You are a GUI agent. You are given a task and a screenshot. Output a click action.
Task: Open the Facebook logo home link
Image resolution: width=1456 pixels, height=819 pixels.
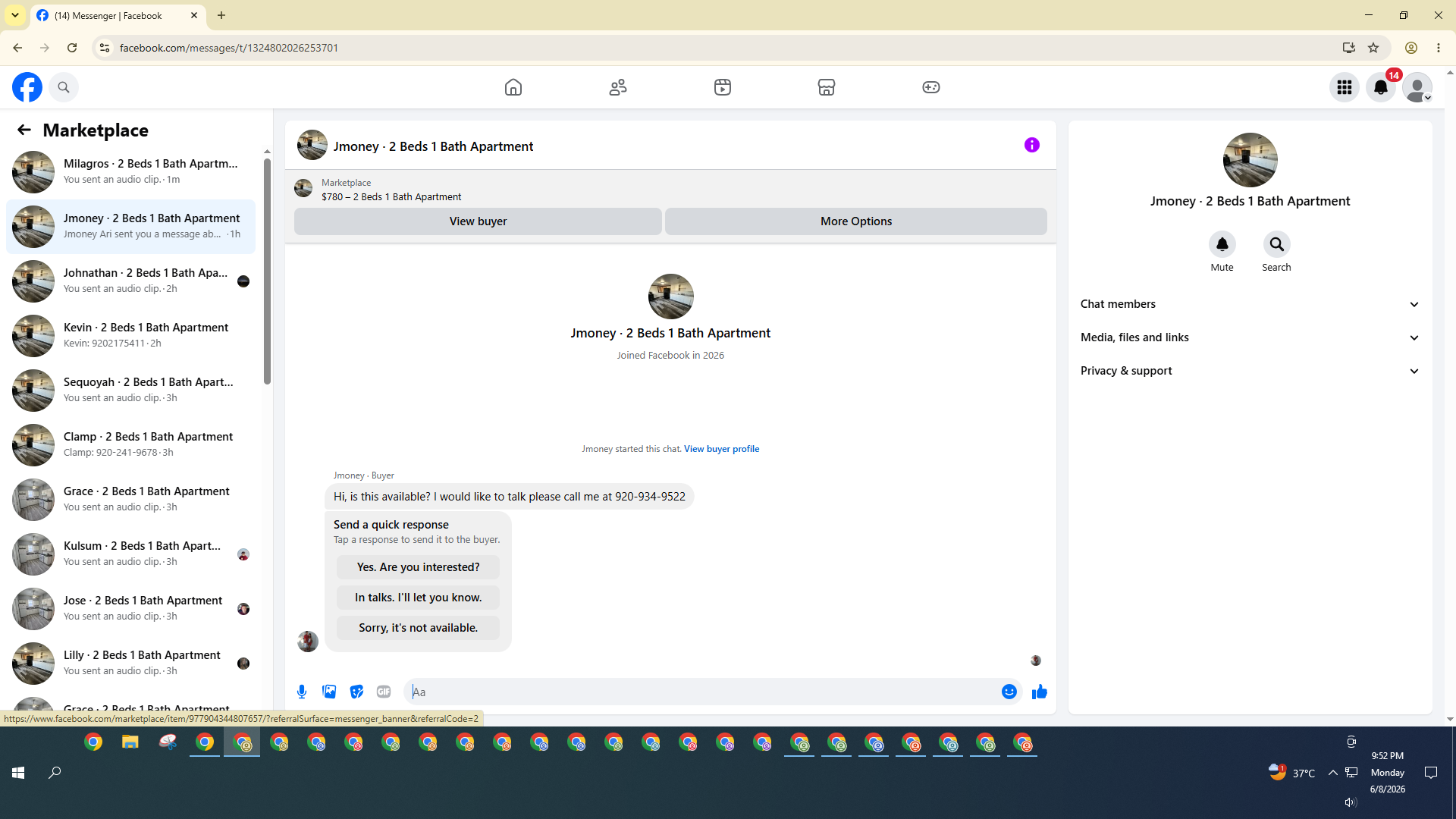point(27,87)
